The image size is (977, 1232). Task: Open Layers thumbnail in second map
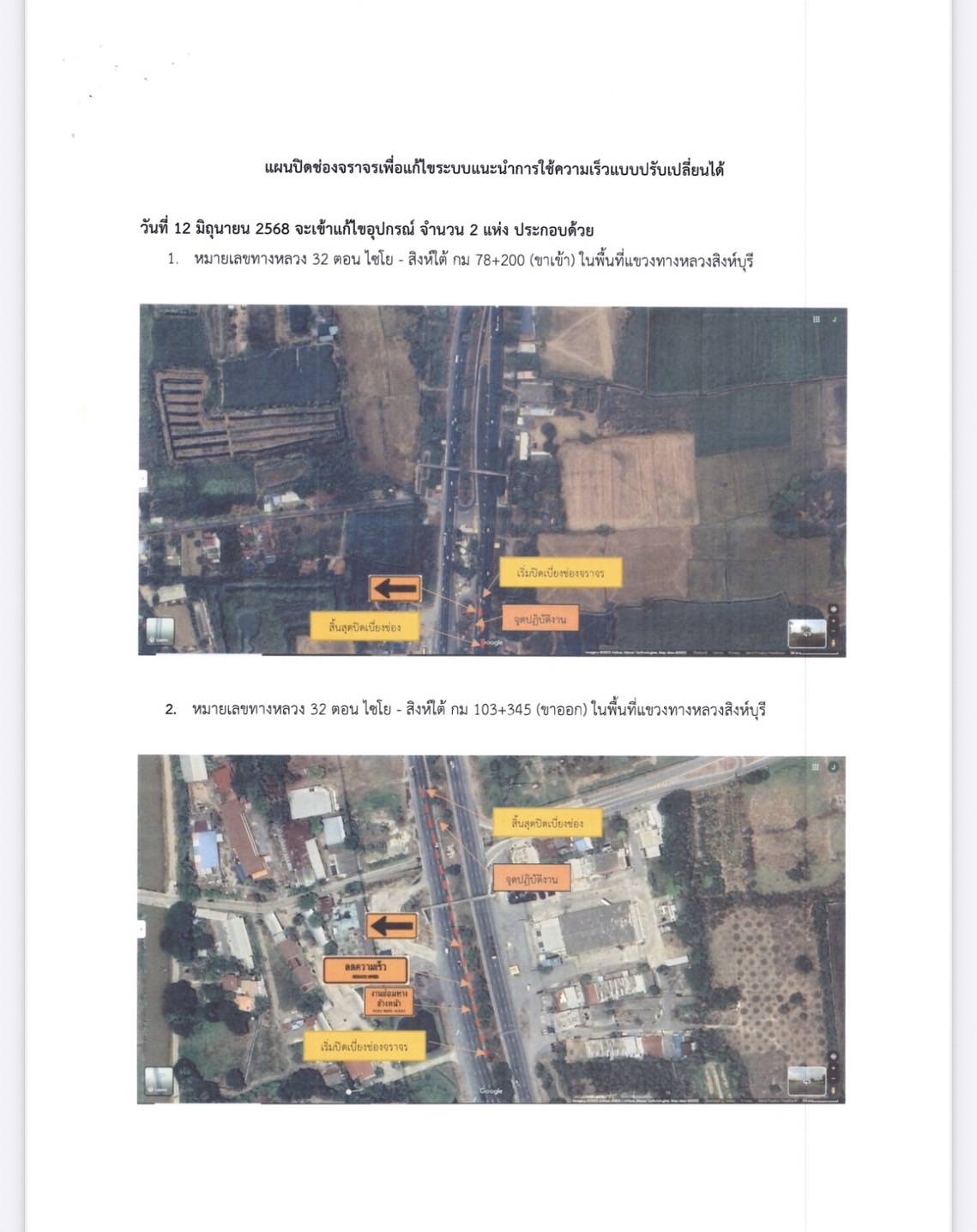[159, 1079]
